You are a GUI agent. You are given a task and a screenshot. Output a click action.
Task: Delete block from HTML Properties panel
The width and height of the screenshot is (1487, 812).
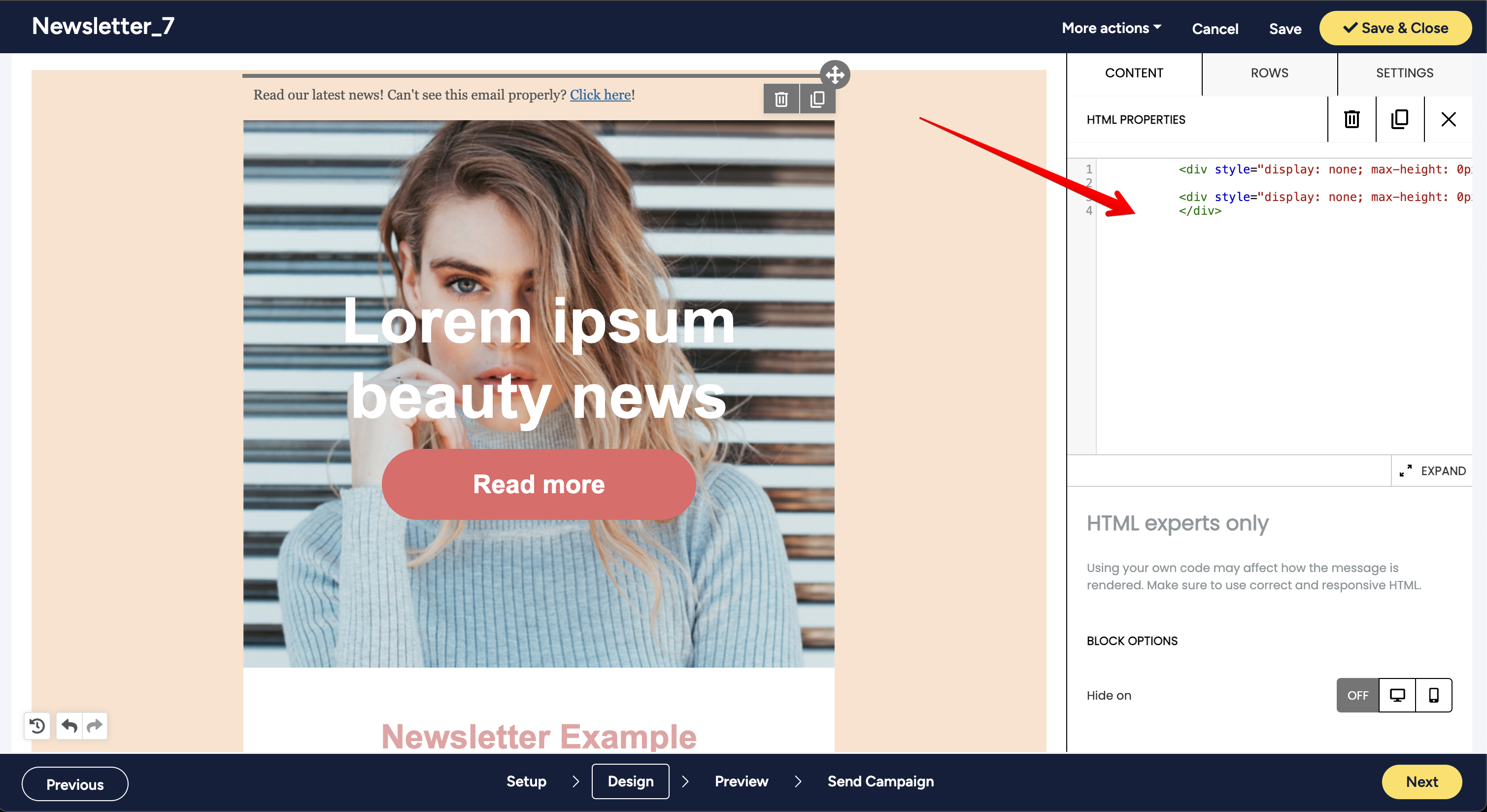[x=1352, y=119]
